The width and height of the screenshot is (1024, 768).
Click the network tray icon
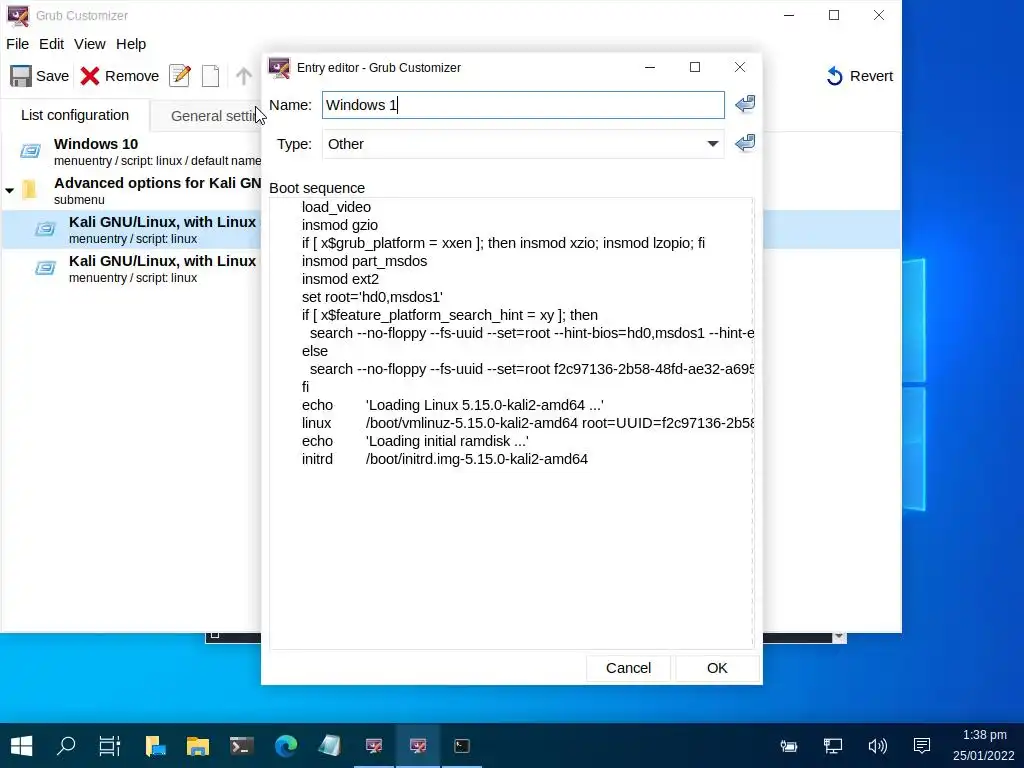pos(833,746)
